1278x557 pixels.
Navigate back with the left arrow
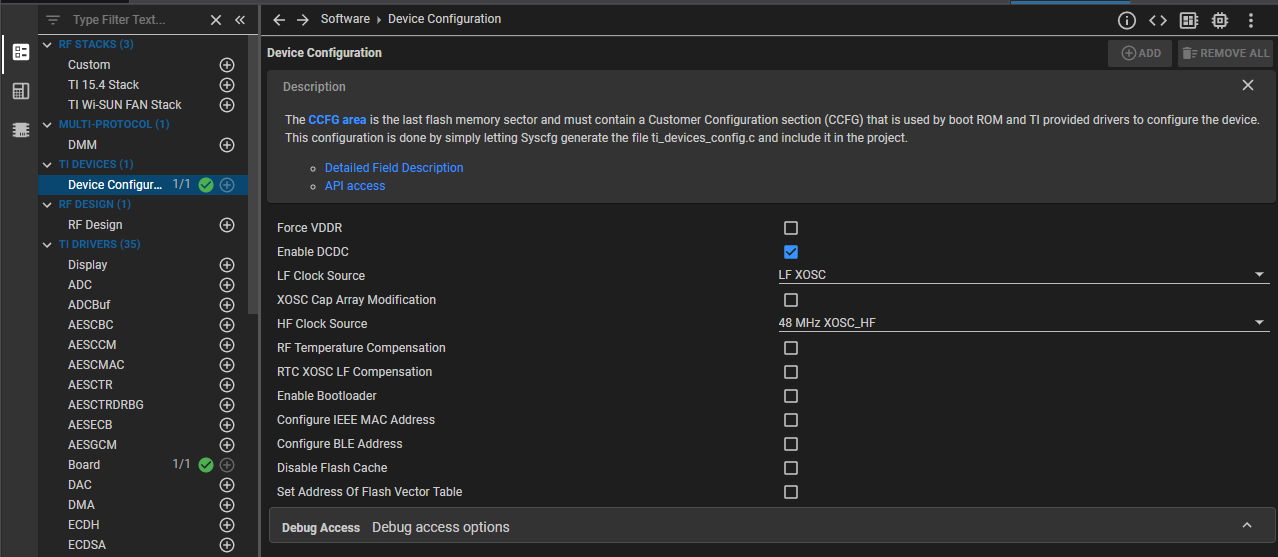tap(279, 20)
